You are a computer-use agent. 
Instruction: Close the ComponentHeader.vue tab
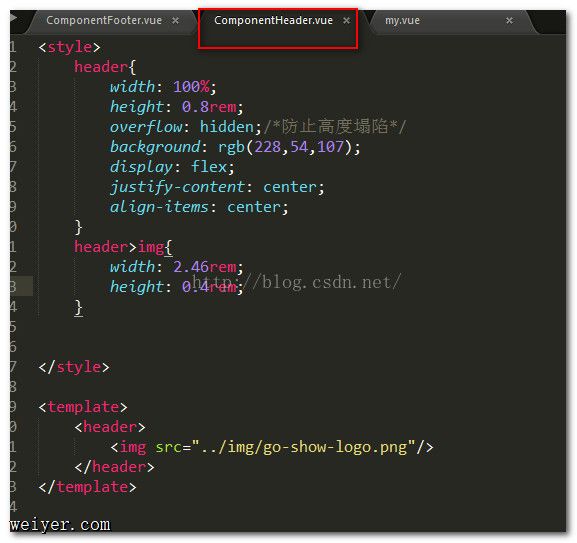(346, 21)
